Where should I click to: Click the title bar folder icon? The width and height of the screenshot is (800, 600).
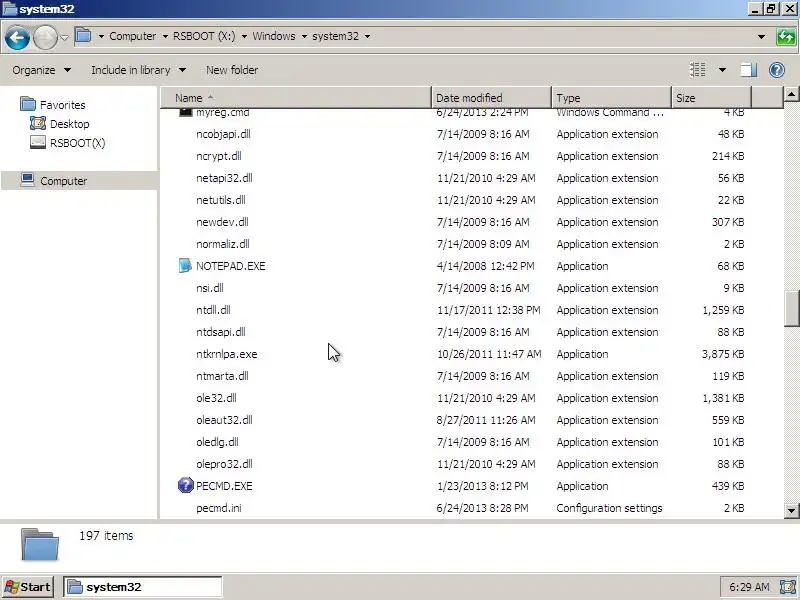pyautogui.click(x=9, y=8)
